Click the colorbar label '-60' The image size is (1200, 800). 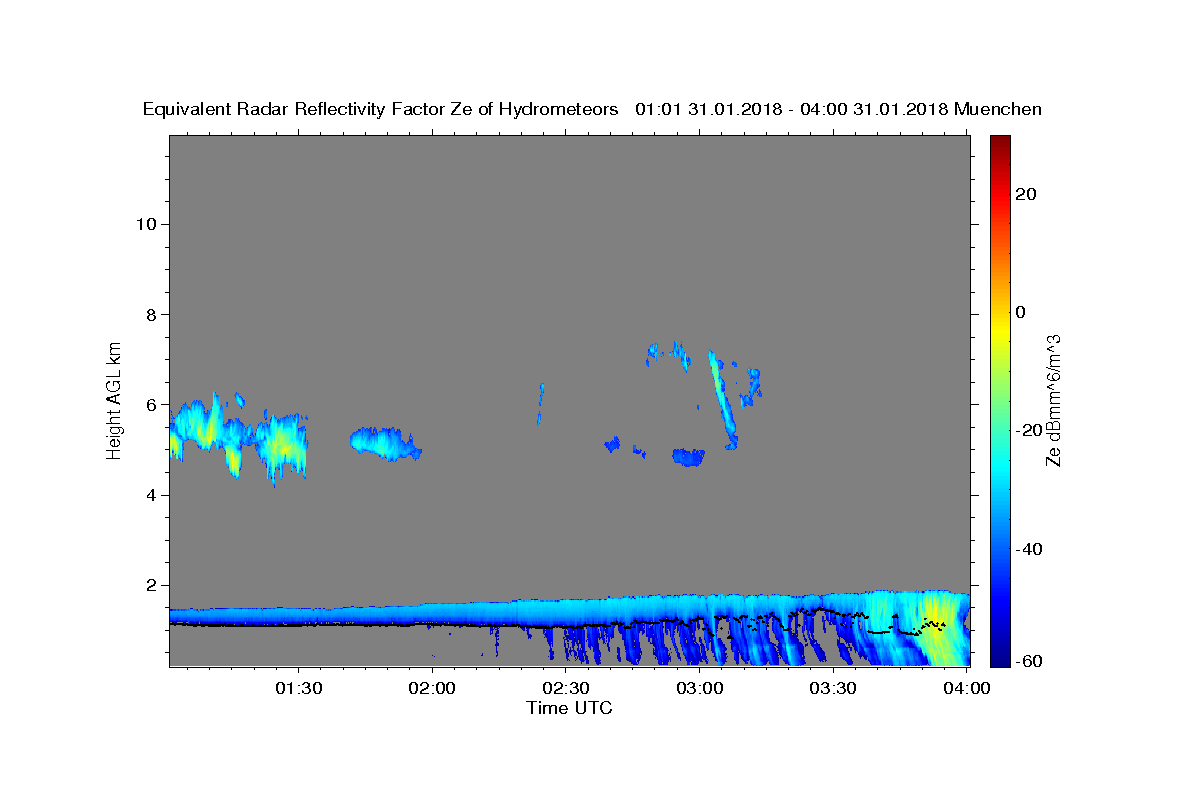[x=1029, y=661]
